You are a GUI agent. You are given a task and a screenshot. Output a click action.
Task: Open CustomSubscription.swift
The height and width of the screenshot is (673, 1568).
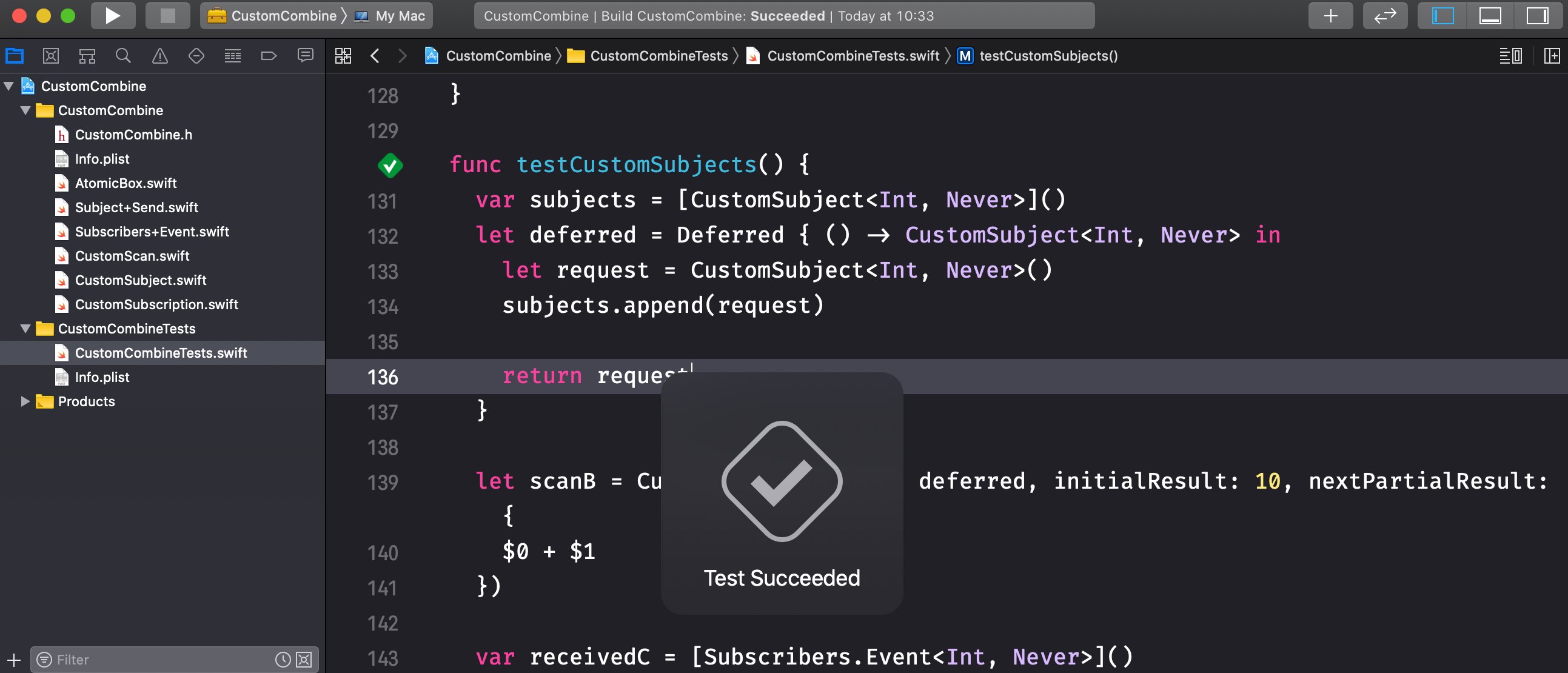coord(147,304)
